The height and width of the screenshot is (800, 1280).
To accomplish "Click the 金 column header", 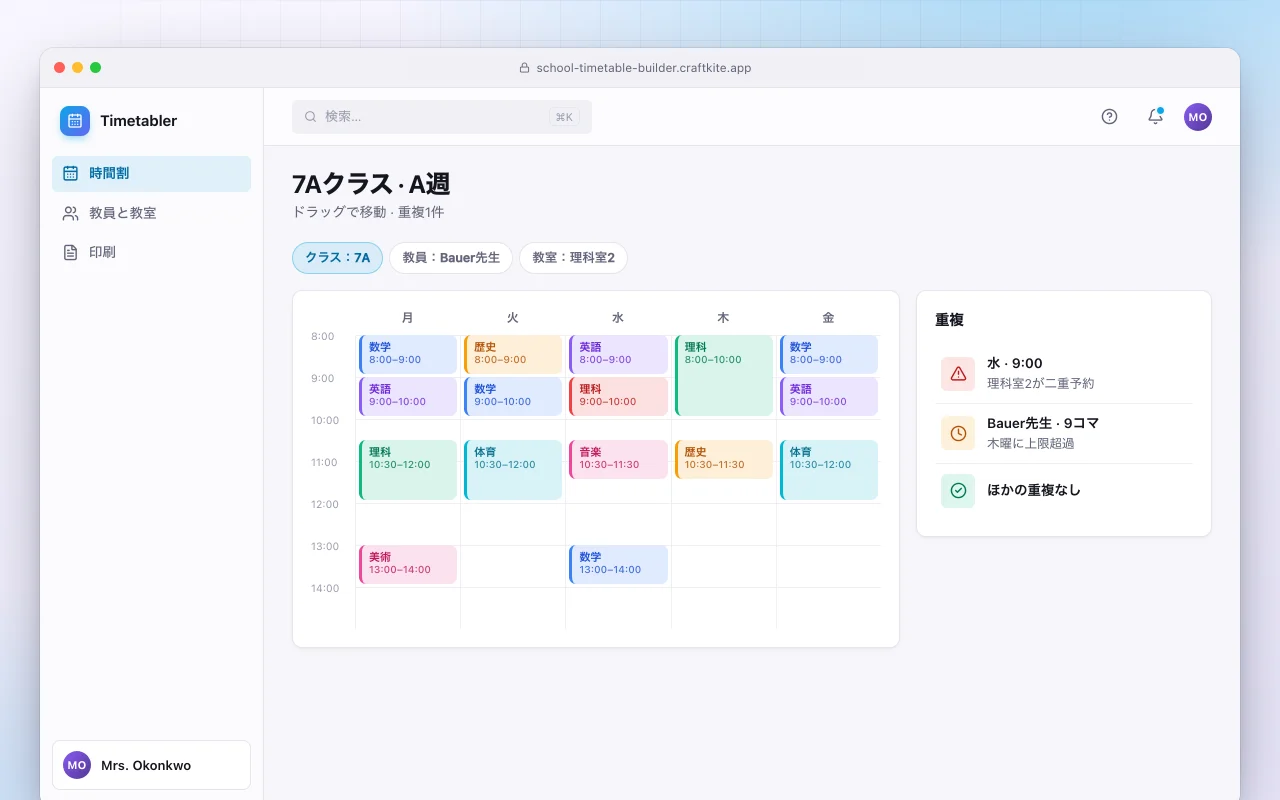I will click(828, 318).
